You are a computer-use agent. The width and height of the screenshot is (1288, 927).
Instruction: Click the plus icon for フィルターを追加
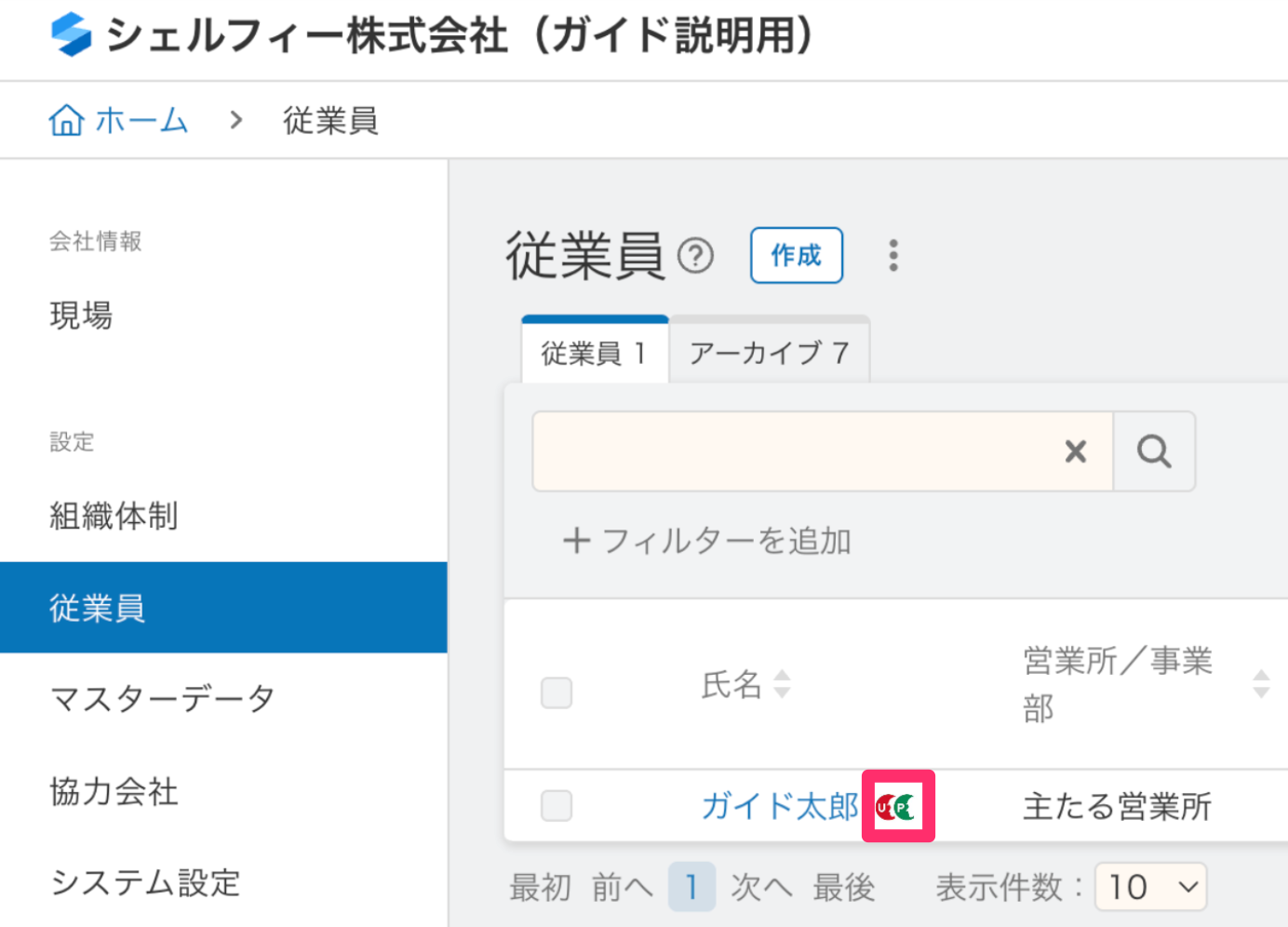click(x=577, y=541)
